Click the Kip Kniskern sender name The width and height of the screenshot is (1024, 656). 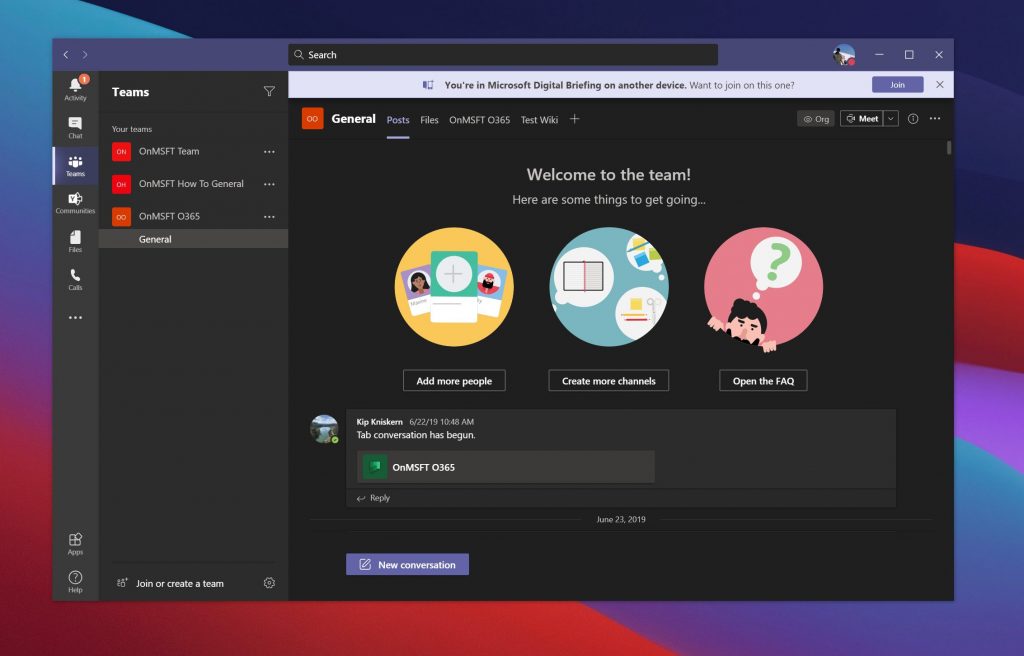click(379, 422)
